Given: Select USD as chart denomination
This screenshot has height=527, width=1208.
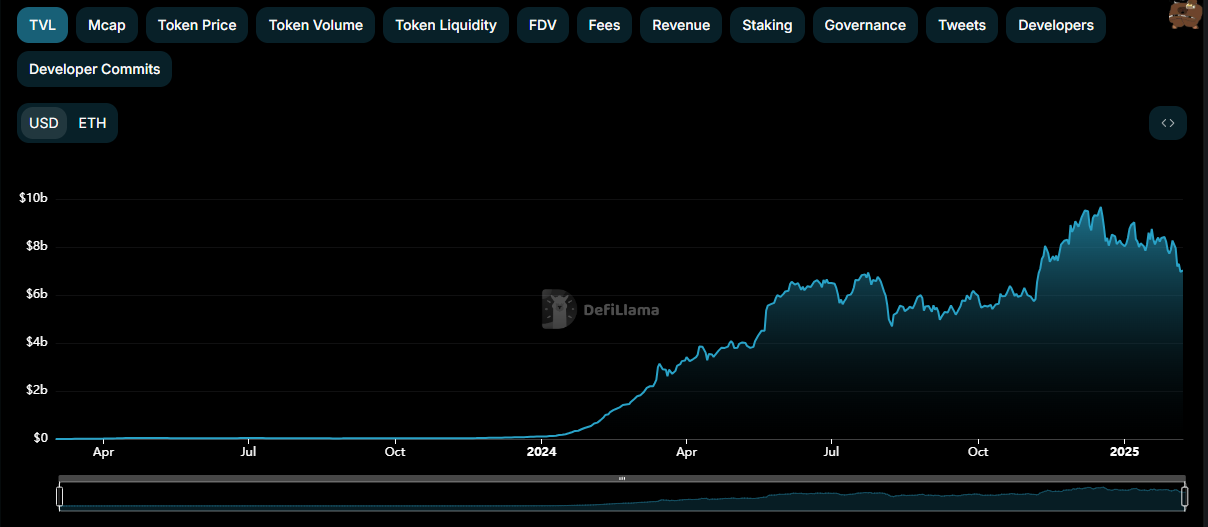Looking at the screenshot, I should 44,123.
